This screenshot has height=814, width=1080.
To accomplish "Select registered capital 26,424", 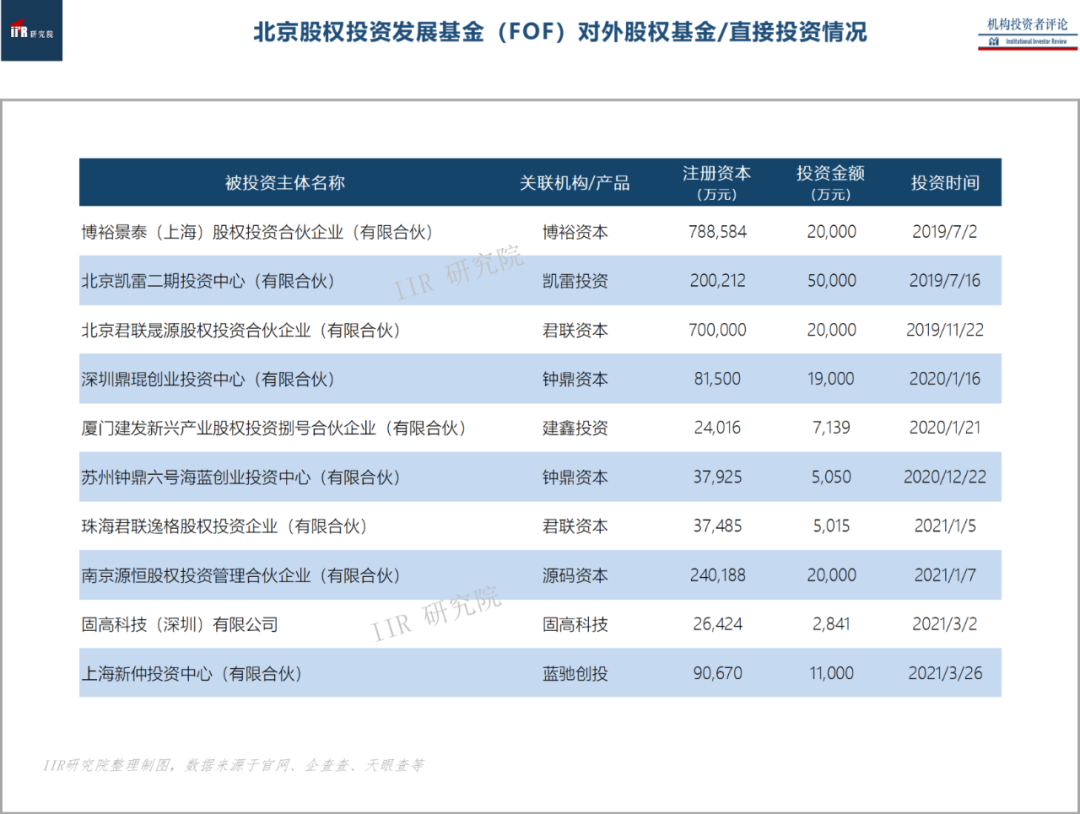I will click(717, 625).
